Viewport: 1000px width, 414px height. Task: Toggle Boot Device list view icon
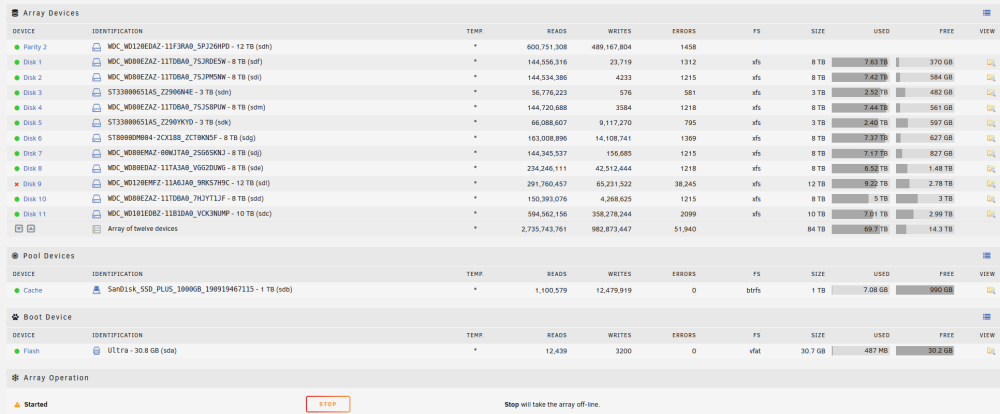987,317
